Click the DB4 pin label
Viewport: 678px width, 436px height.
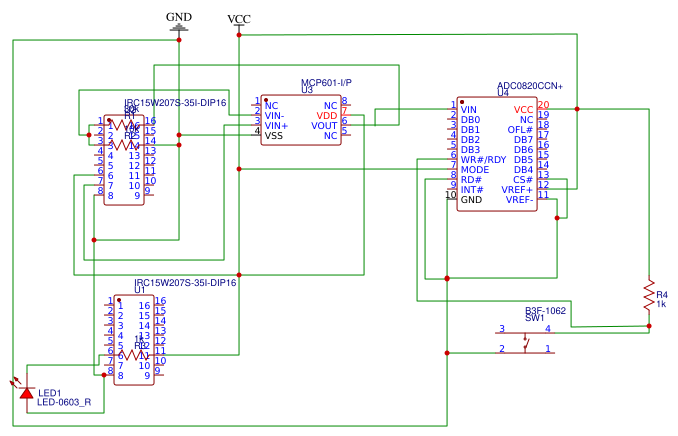point(524,170)
